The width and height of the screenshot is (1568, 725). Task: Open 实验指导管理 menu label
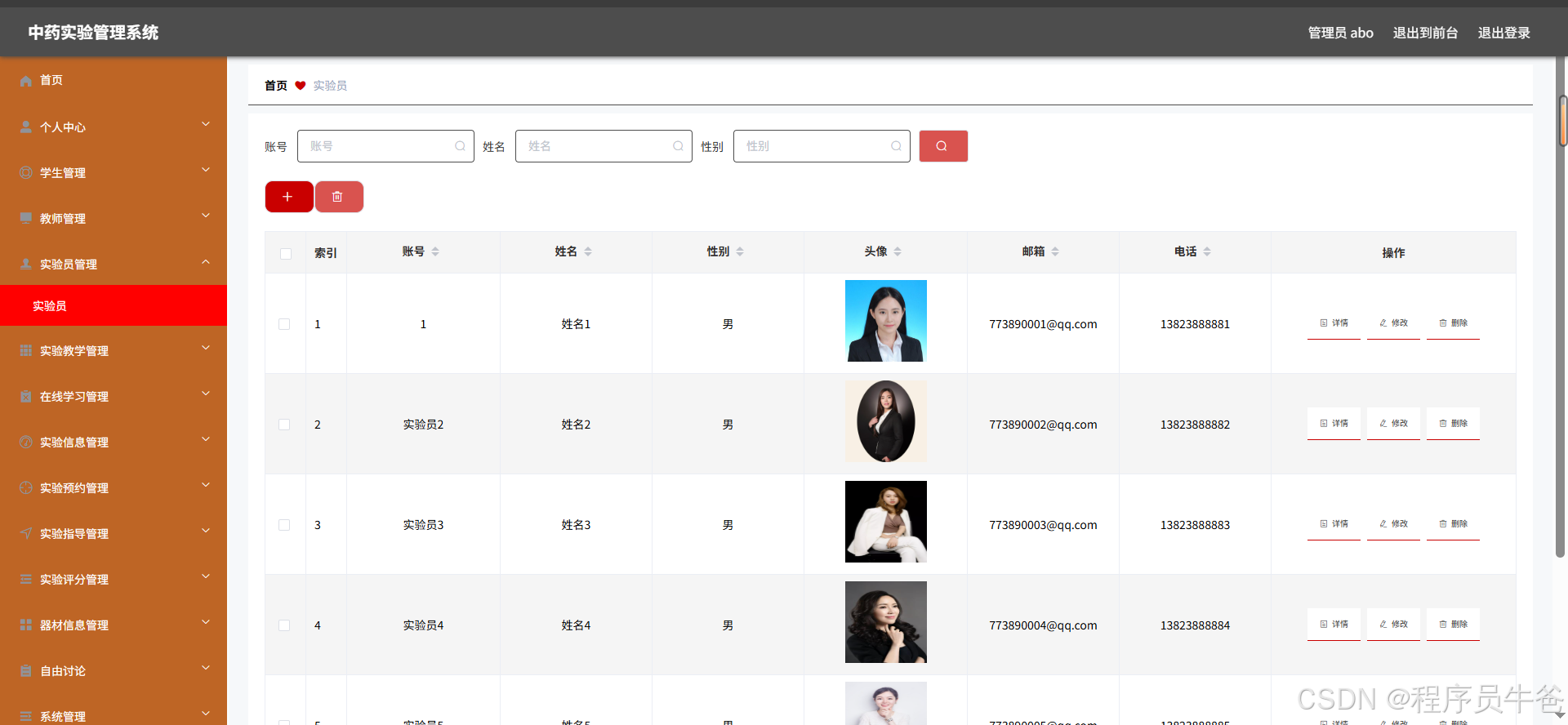[74, 534]
